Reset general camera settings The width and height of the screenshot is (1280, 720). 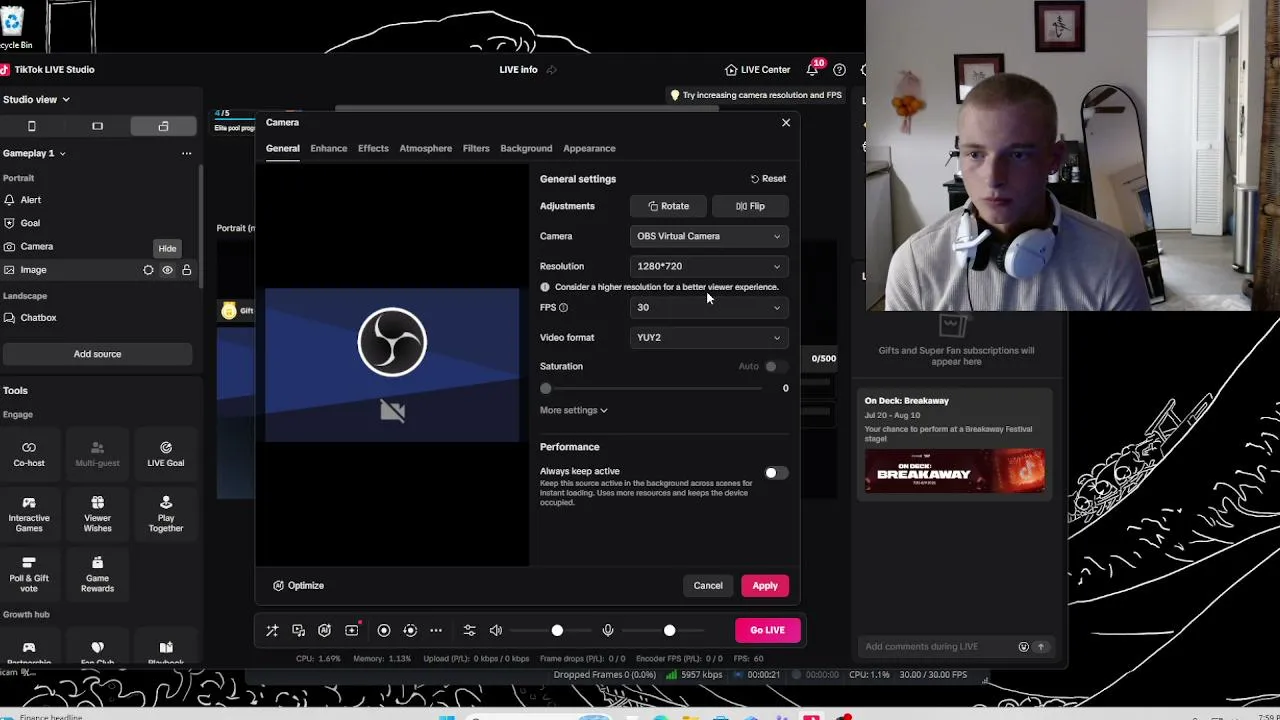[768, 179]
